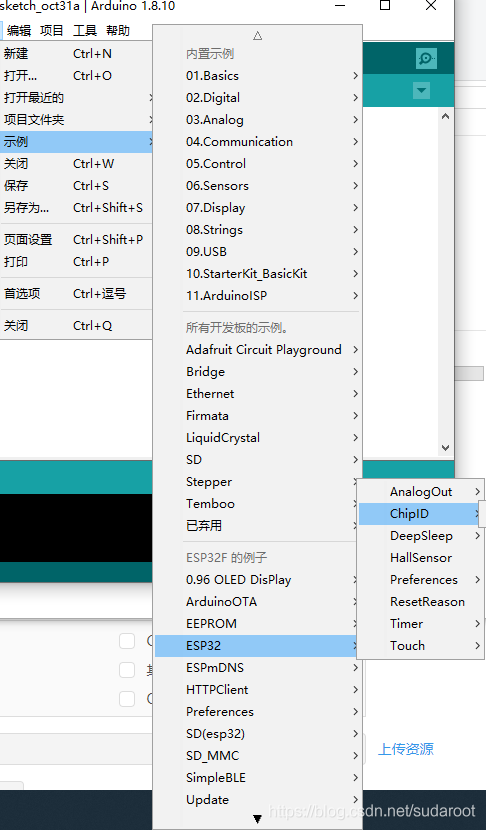Open the Serial Monitor icon
The width and height of the screenshot is (486, 830).
[426, 58]
